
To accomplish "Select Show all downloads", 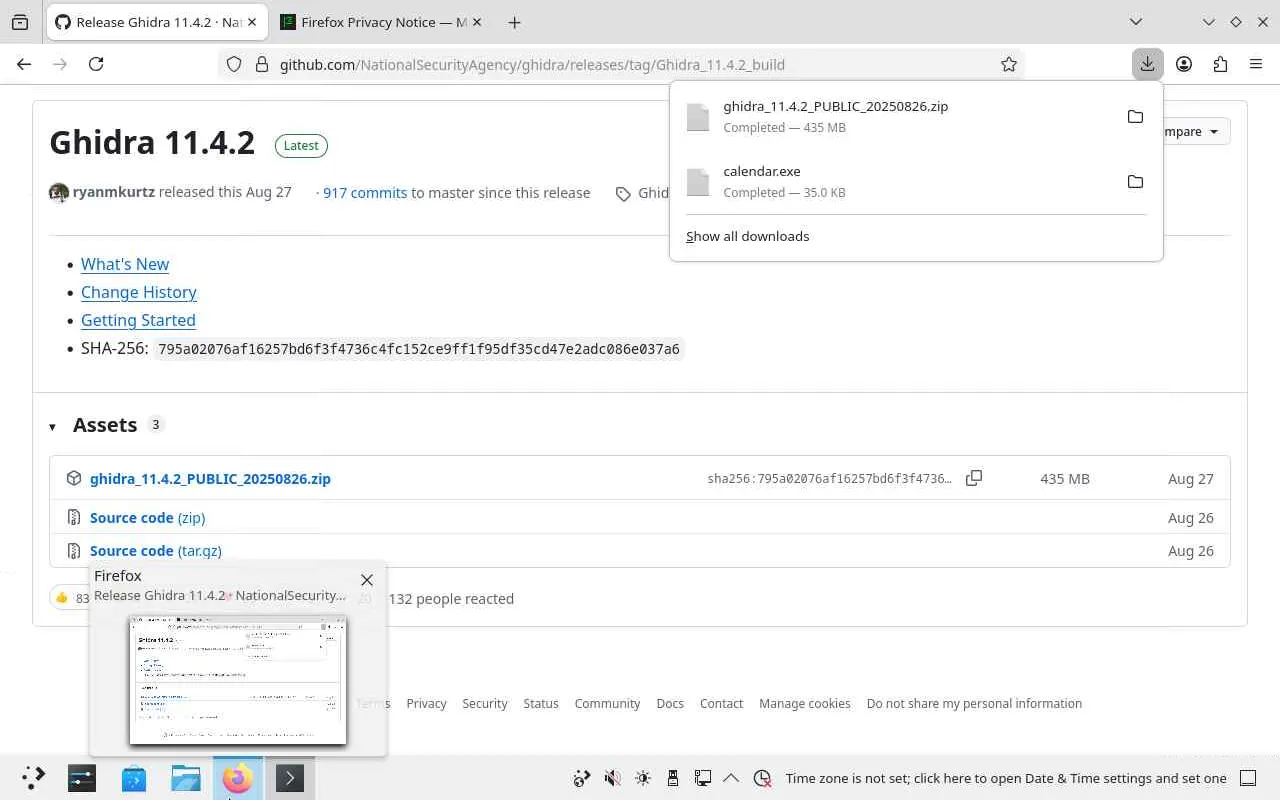I will click(x=748, y=236).
